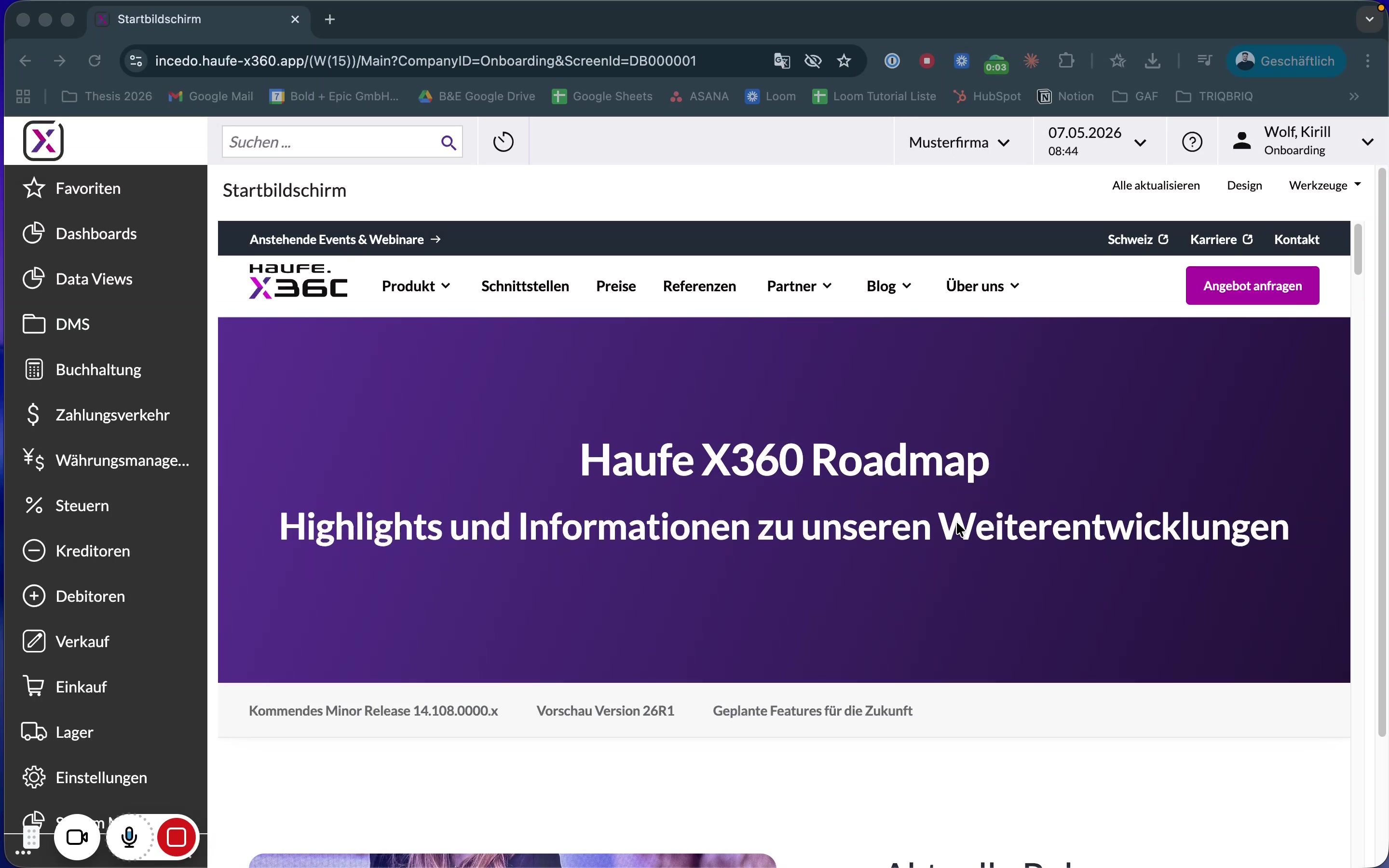Screen dimensions: 1389x868
Task: Click the browser address bar URL
Action: (x=425, y=61)
